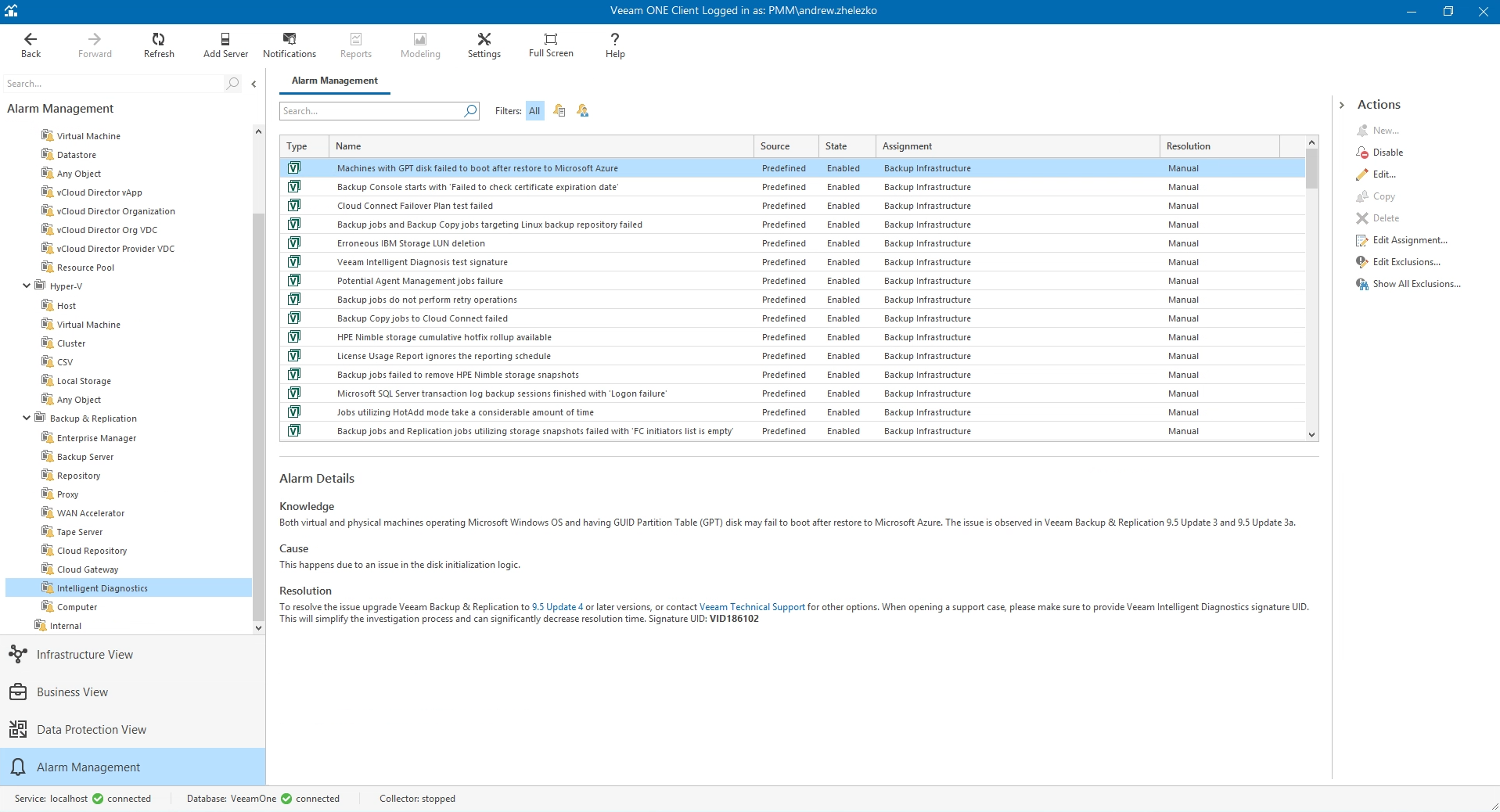This screenshot has width=1500, height=812.
Task: Click the tree pane scroll down arrow
Action: click(258, 627)
